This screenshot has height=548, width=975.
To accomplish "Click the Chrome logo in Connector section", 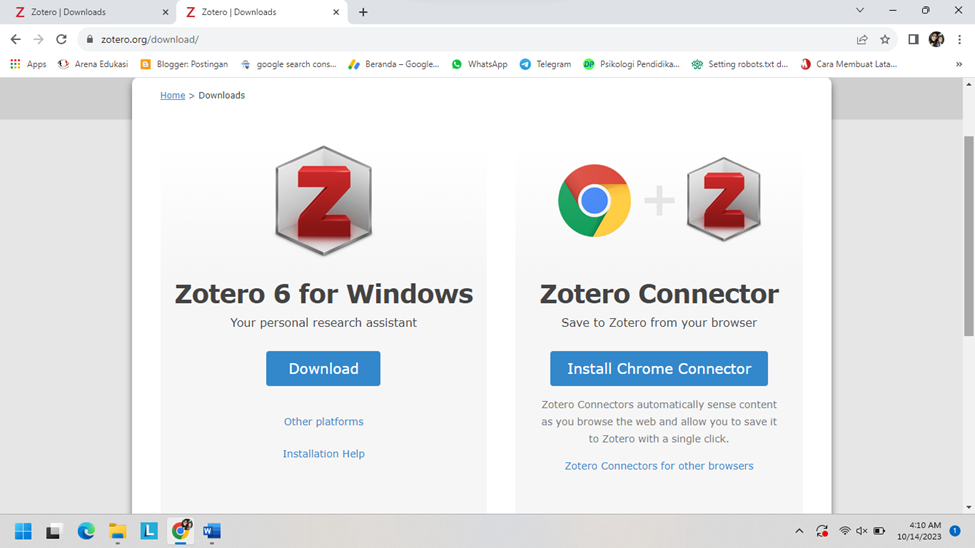I will tap(594, 200).
